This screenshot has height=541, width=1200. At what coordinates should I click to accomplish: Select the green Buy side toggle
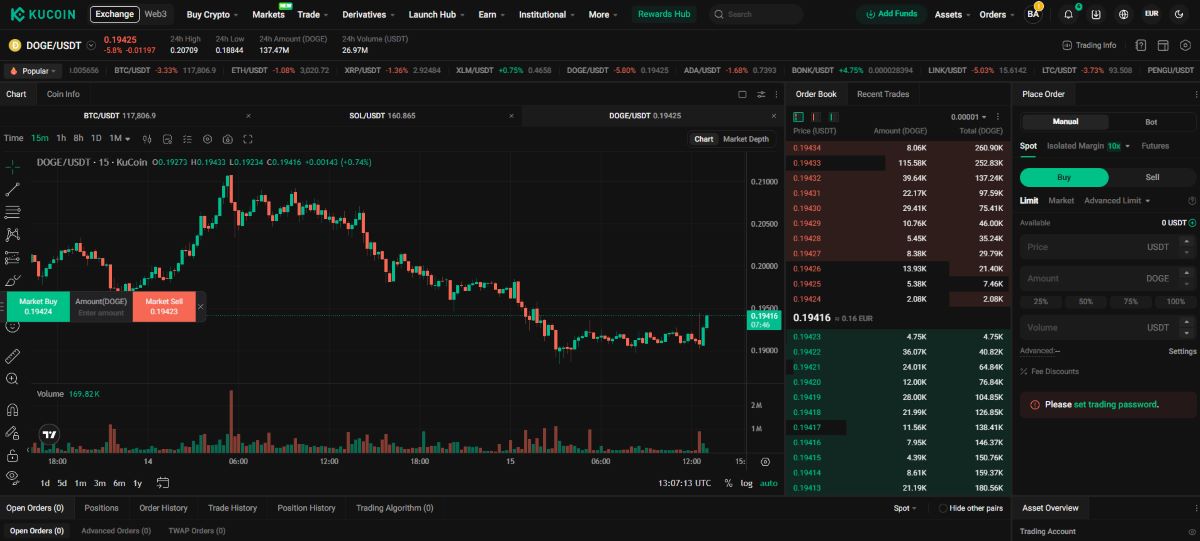coord(1064,177)
